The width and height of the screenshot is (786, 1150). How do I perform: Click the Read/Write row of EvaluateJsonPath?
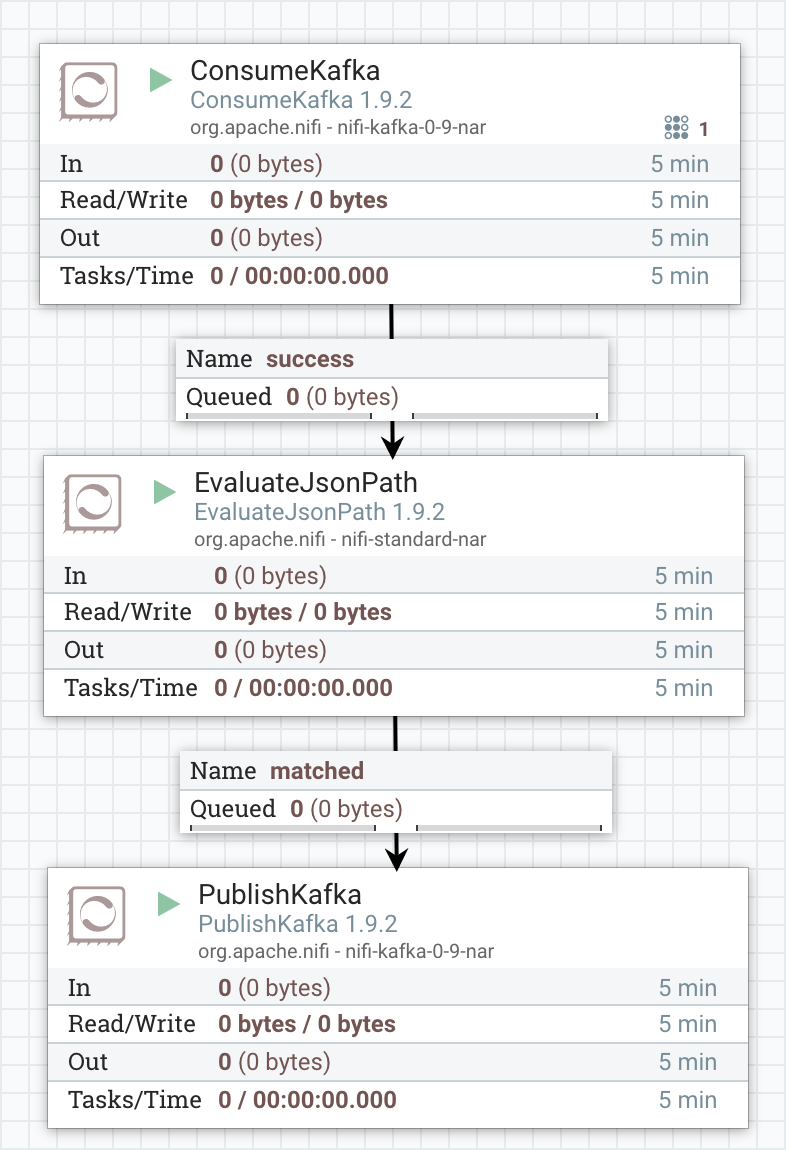point(394,612)
